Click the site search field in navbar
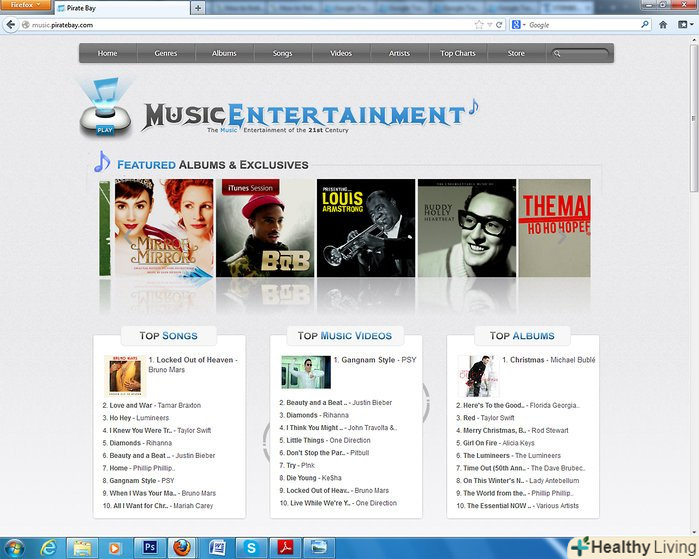Image resolution: width=699 pixels, height=559 pixels. point(580,53)
